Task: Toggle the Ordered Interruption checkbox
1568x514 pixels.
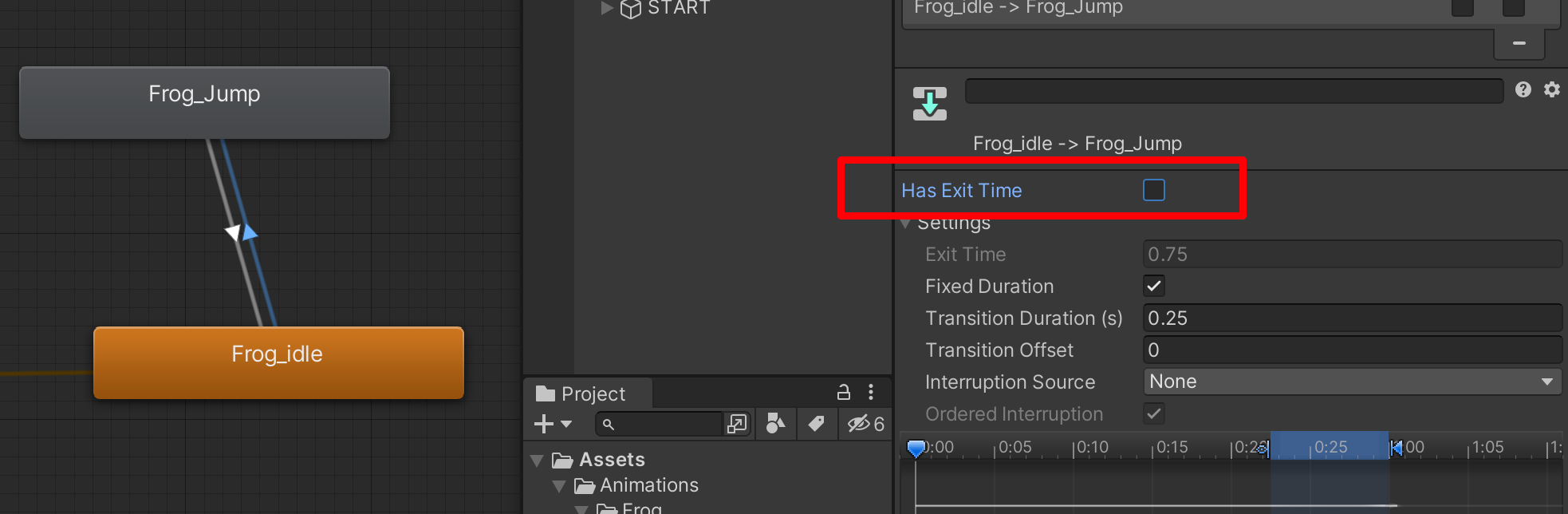Action: pos(1154,413)
